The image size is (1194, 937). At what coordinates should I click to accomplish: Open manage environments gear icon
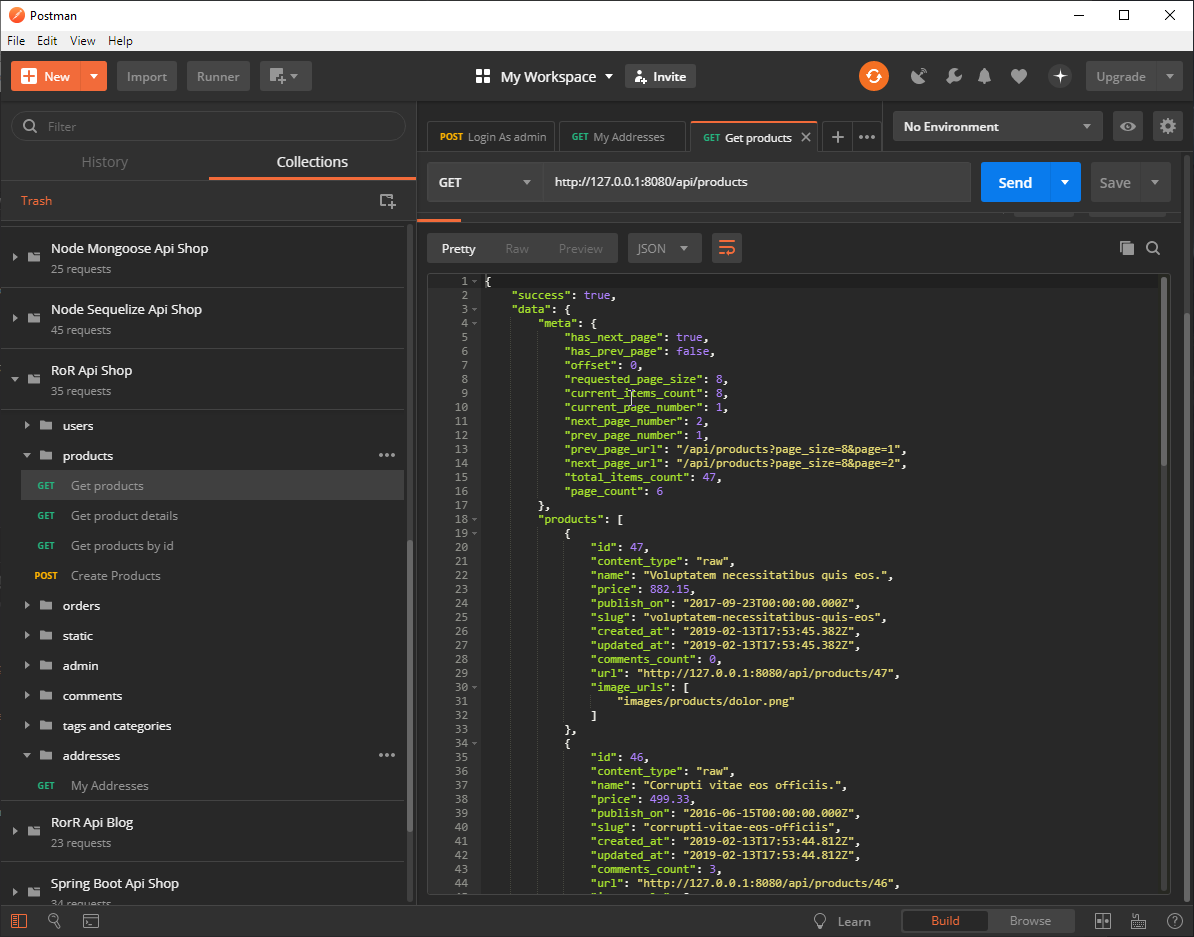point(1168,126)
